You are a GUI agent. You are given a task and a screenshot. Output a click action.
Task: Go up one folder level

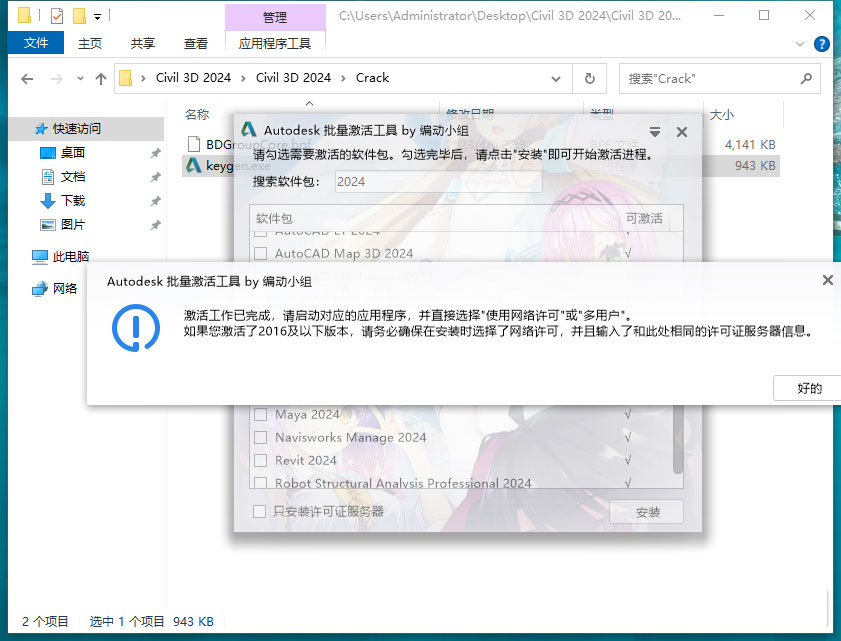pyautogui.click(x=101, y=79)
